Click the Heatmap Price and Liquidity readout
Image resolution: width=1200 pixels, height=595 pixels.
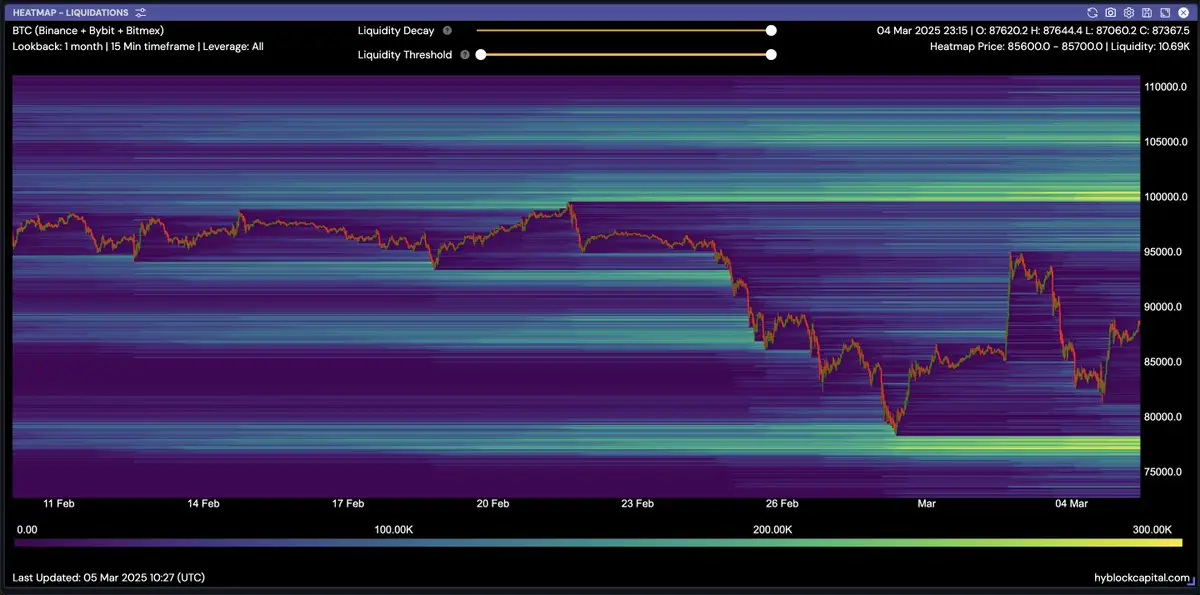tap(1059, 47)
